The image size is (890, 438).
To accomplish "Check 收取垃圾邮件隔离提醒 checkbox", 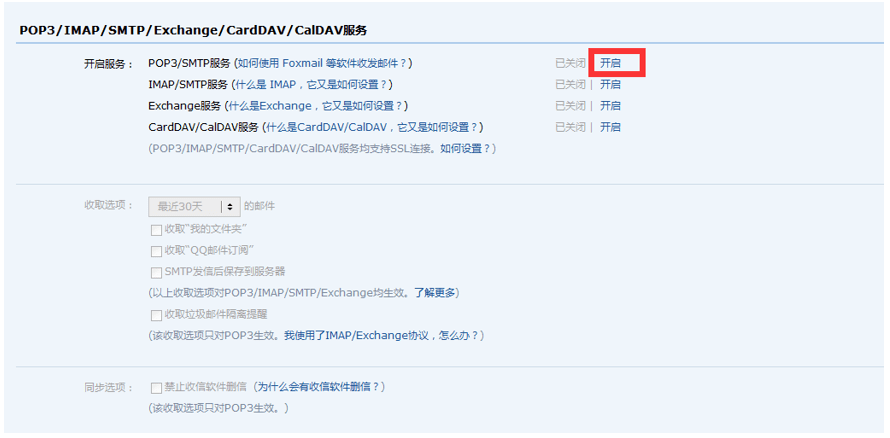I will 156,315.
